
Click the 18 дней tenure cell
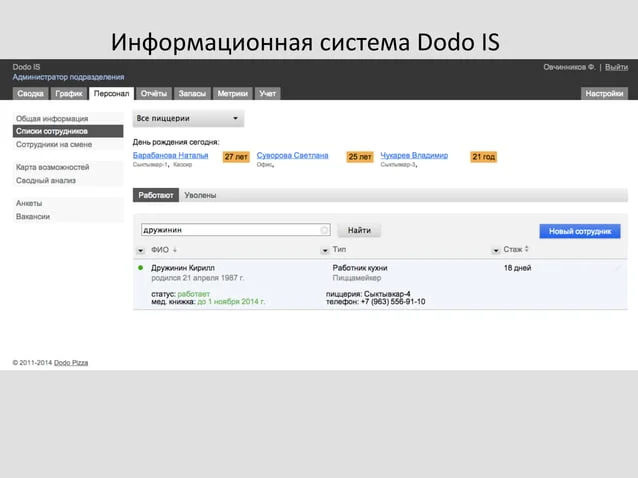point(517,268)
